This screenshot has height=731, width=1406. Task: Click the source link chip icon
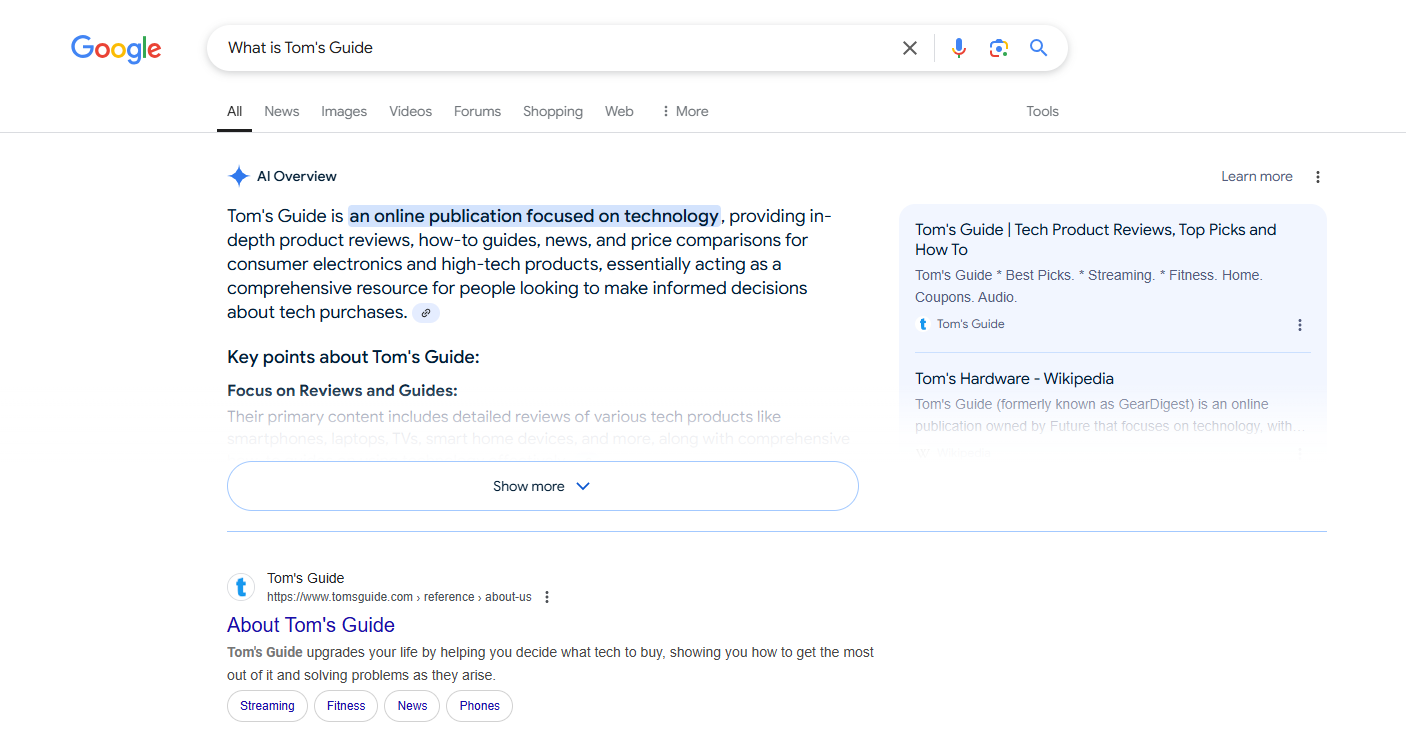pos(426,313)
